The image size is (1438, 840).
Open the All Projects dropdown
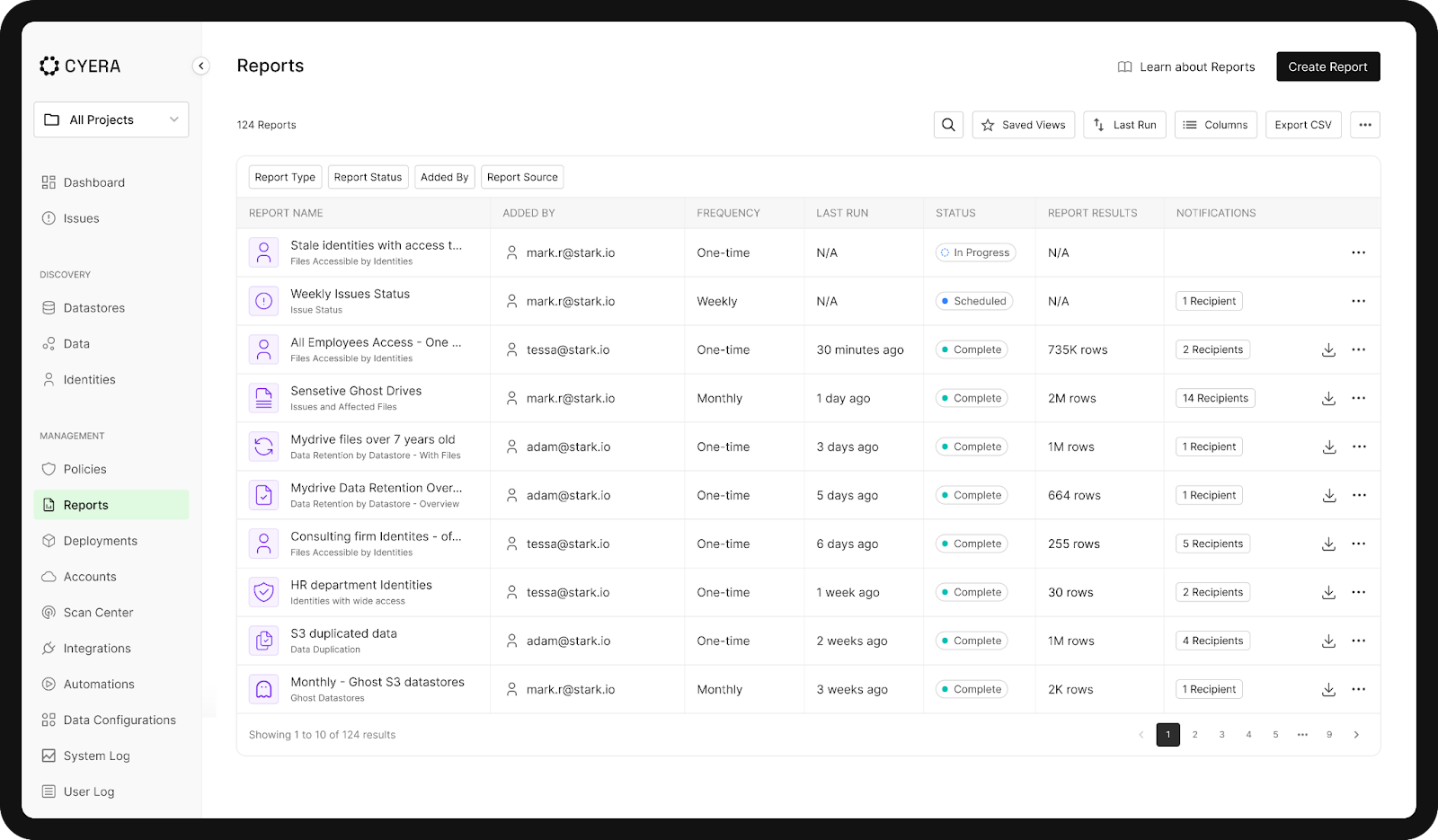(x=111, y=119)
